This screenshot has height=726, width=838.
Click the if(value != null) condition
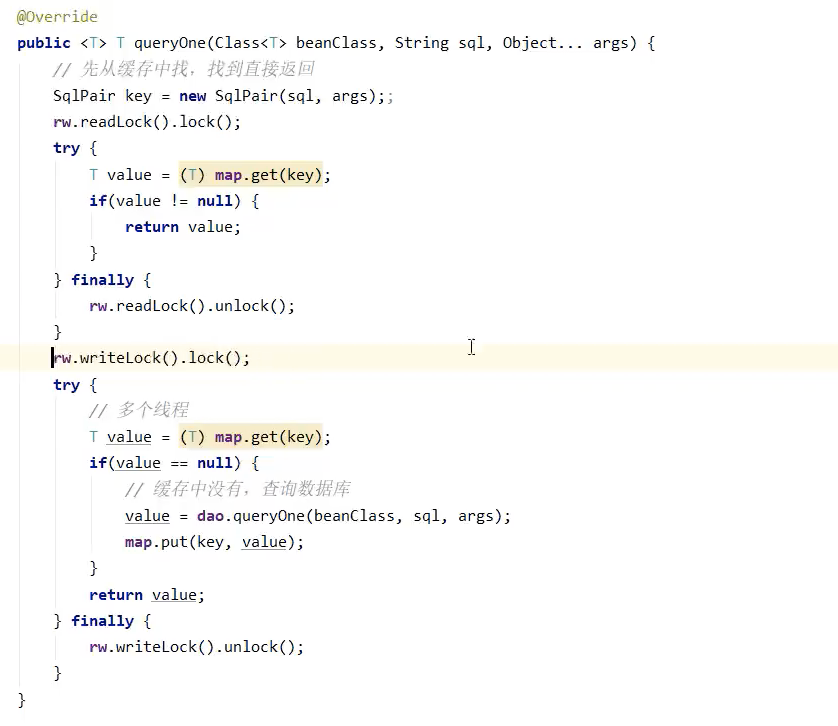click(x=165, y=201)
